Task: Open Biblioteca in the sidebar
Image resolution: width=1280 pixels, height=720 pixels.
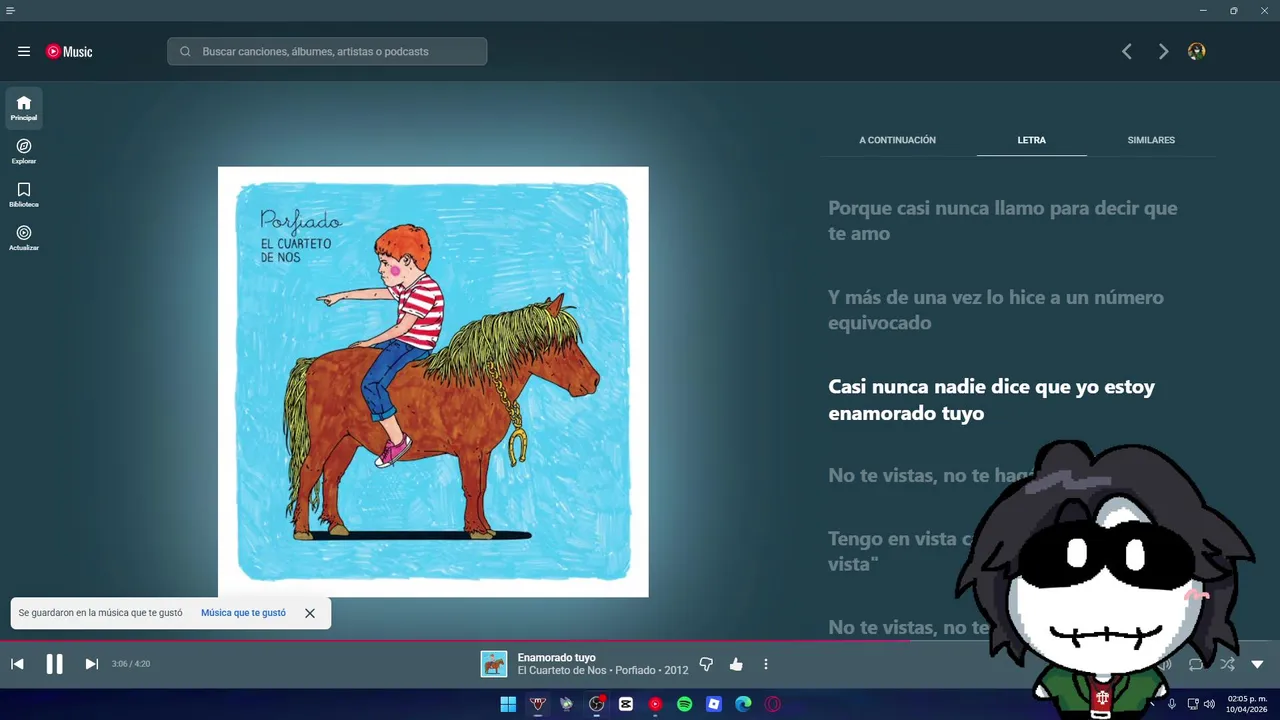Action: [24, 194]
